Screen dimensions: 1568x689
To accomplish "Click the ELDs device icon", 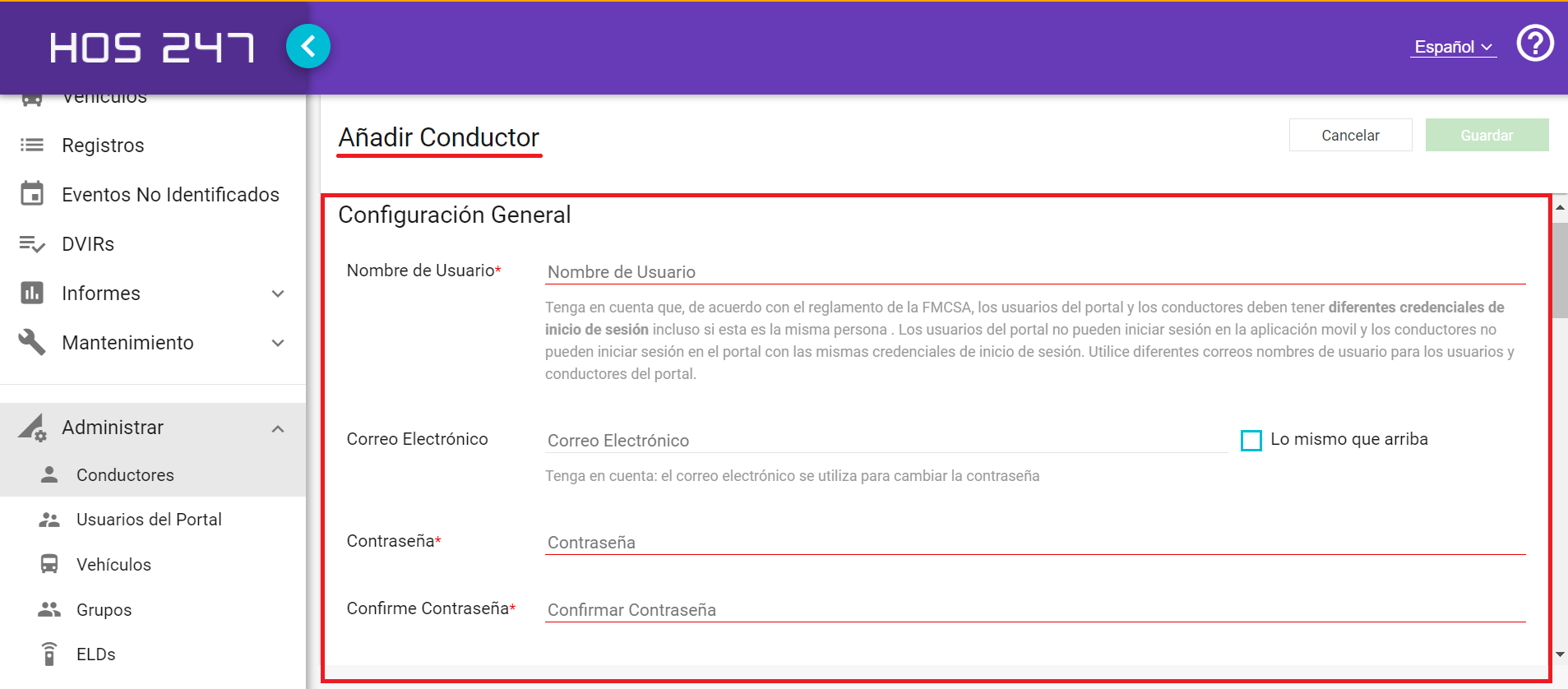I will coord(49,654).
